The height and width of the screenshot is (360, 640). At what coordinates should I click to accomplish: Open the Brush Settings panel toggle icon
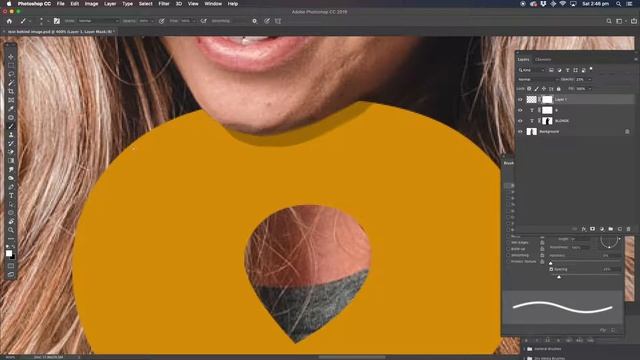(57, 21)
